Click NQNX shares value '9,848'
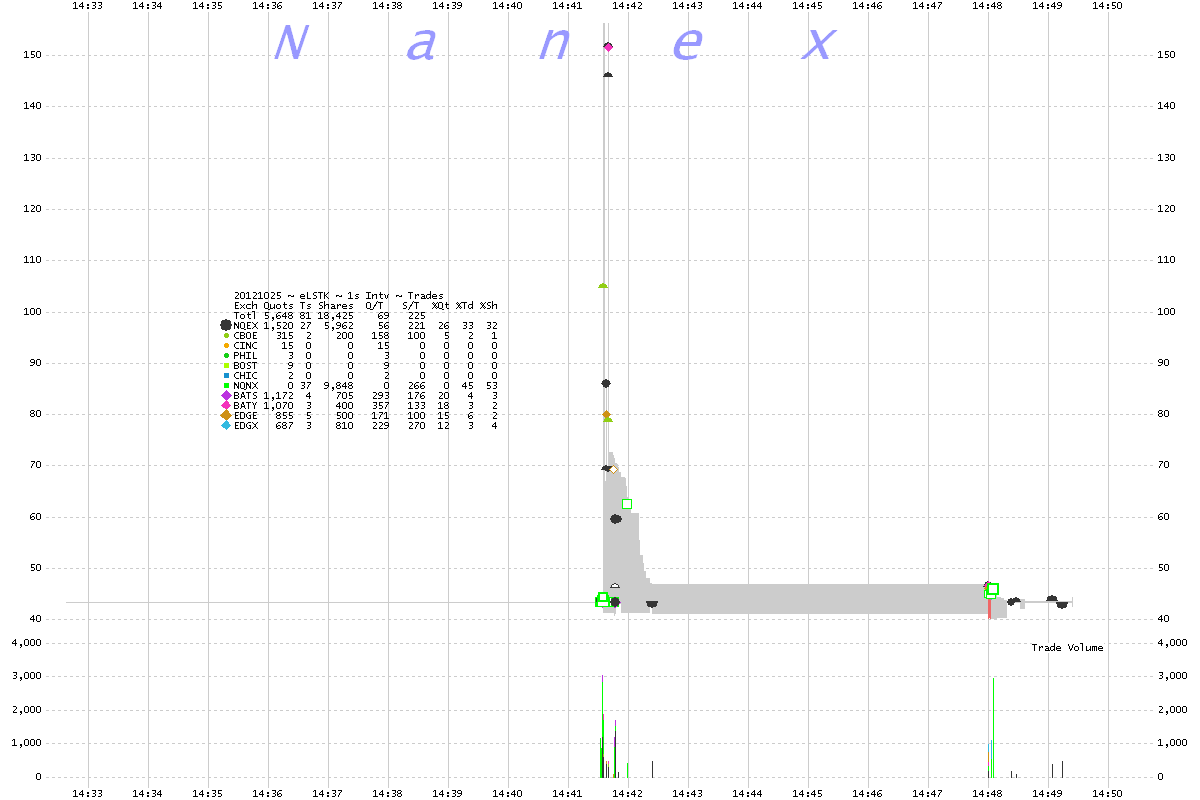The image size is (1200, 800). 338,386
